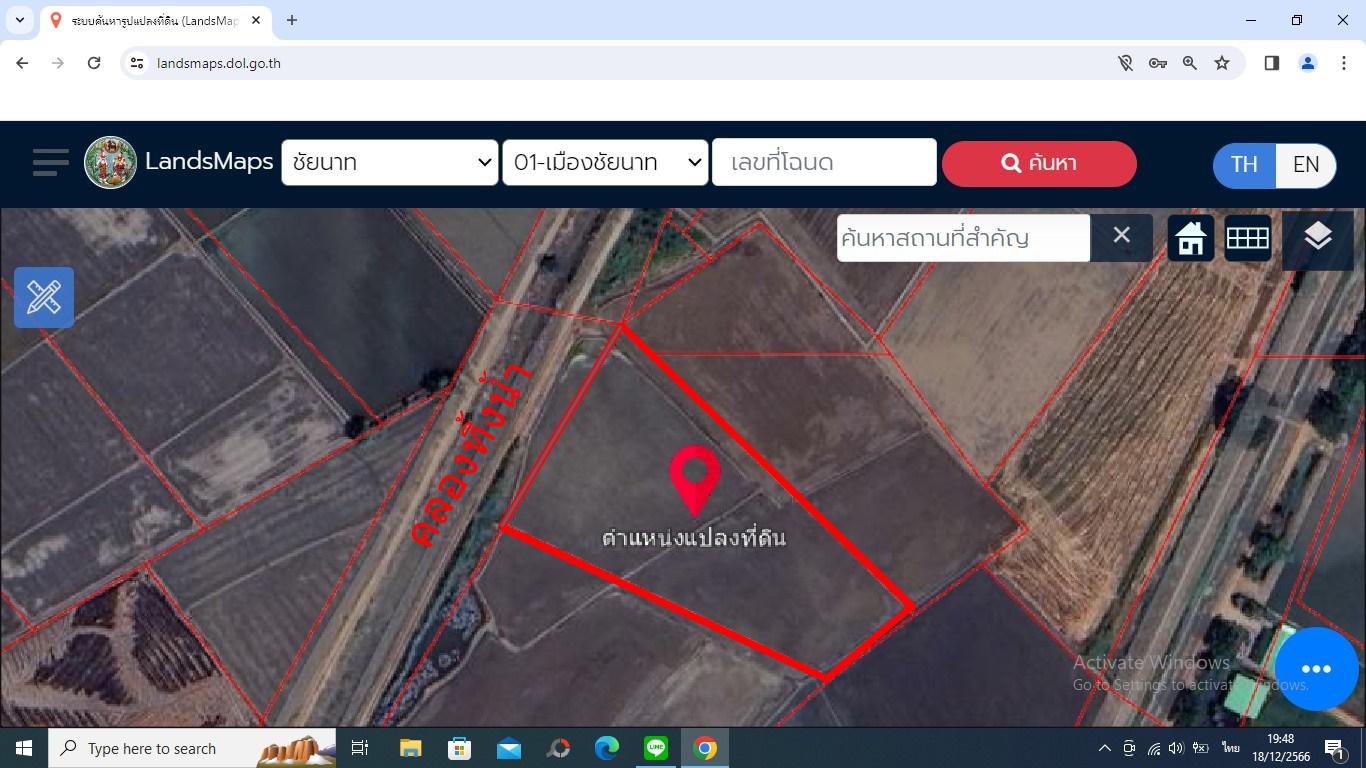Open the map layers icon
The image size is (1366, 768).
[1317, 237]
